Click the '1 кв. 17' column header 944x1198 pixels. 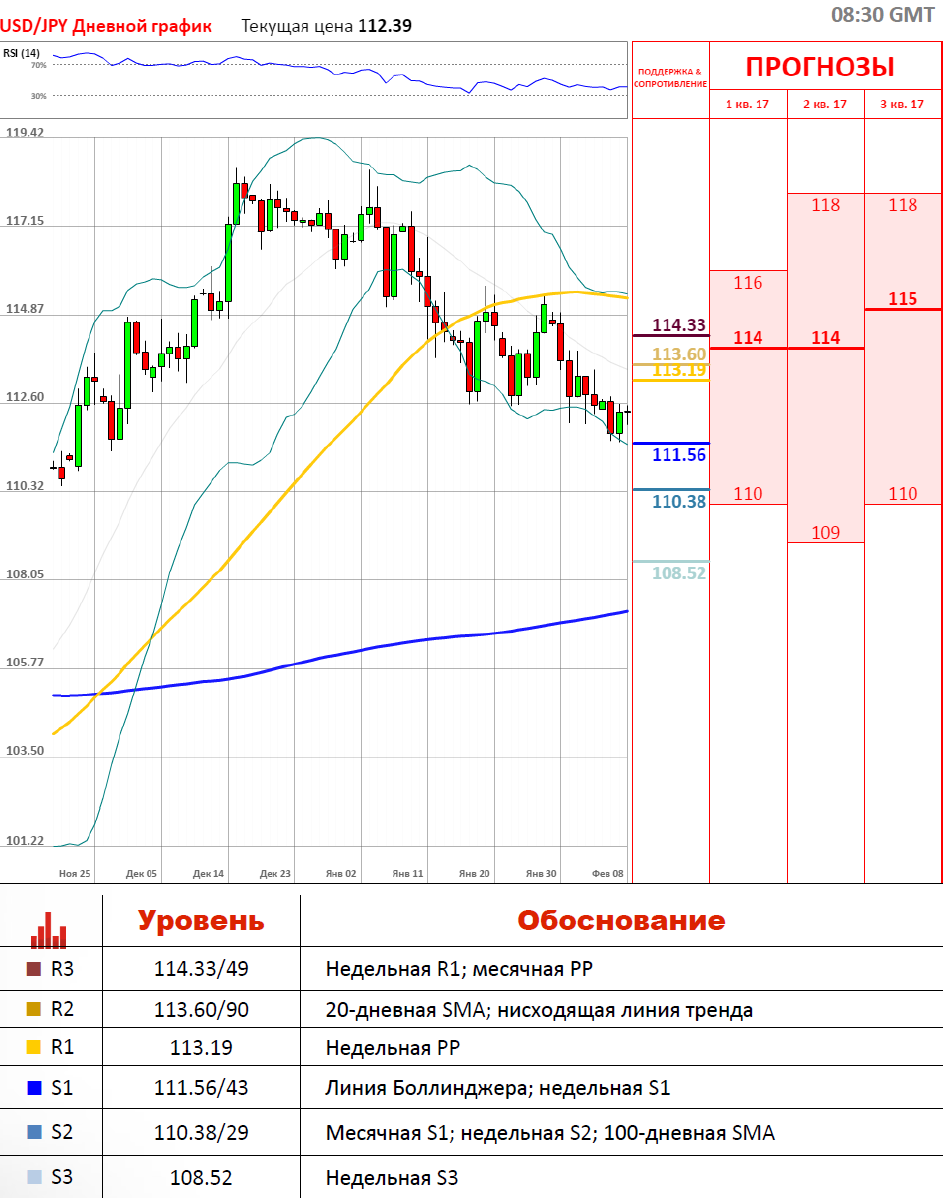747,104
